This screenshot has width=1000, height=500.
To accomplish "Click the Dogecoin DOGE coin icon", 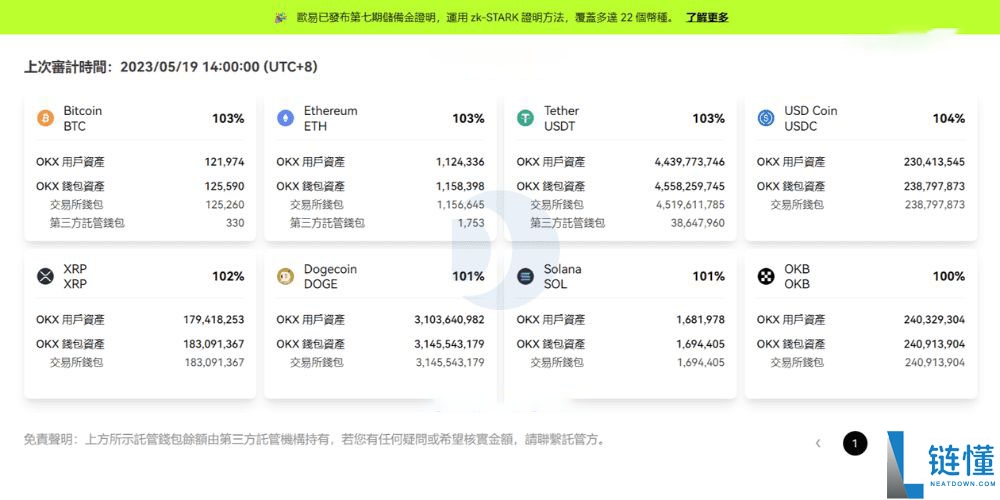I will (286, 276).
